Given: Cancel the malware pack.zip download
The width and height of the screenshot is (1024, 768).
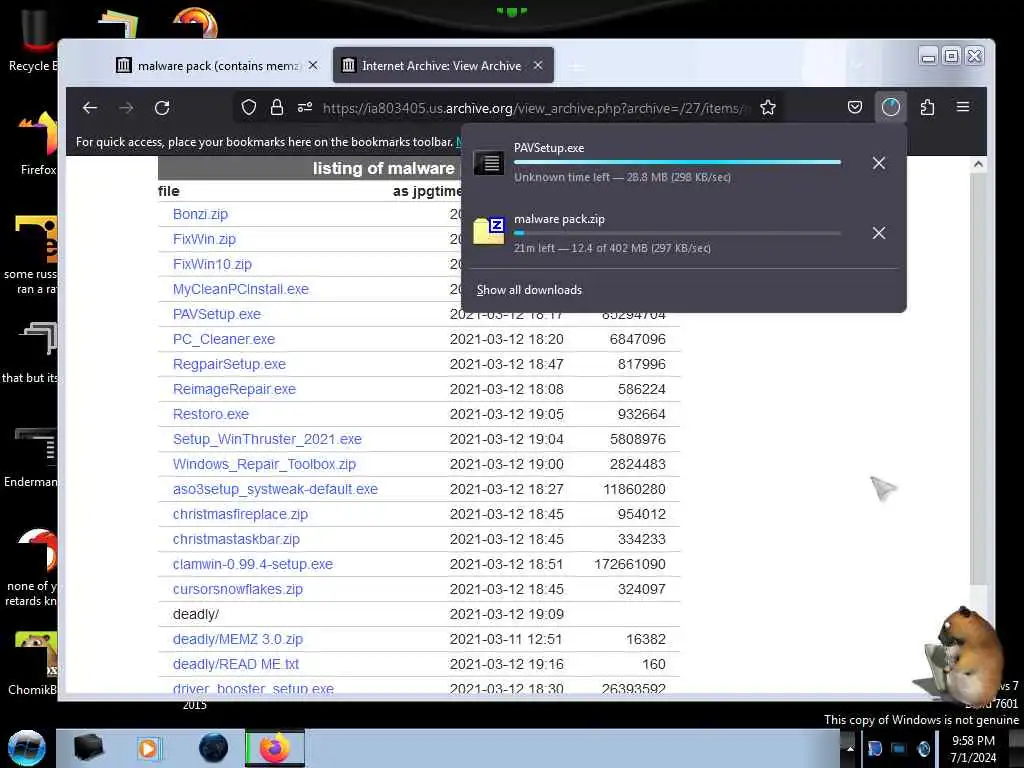Looking at the screenshot, I should (x=879, y=233).
